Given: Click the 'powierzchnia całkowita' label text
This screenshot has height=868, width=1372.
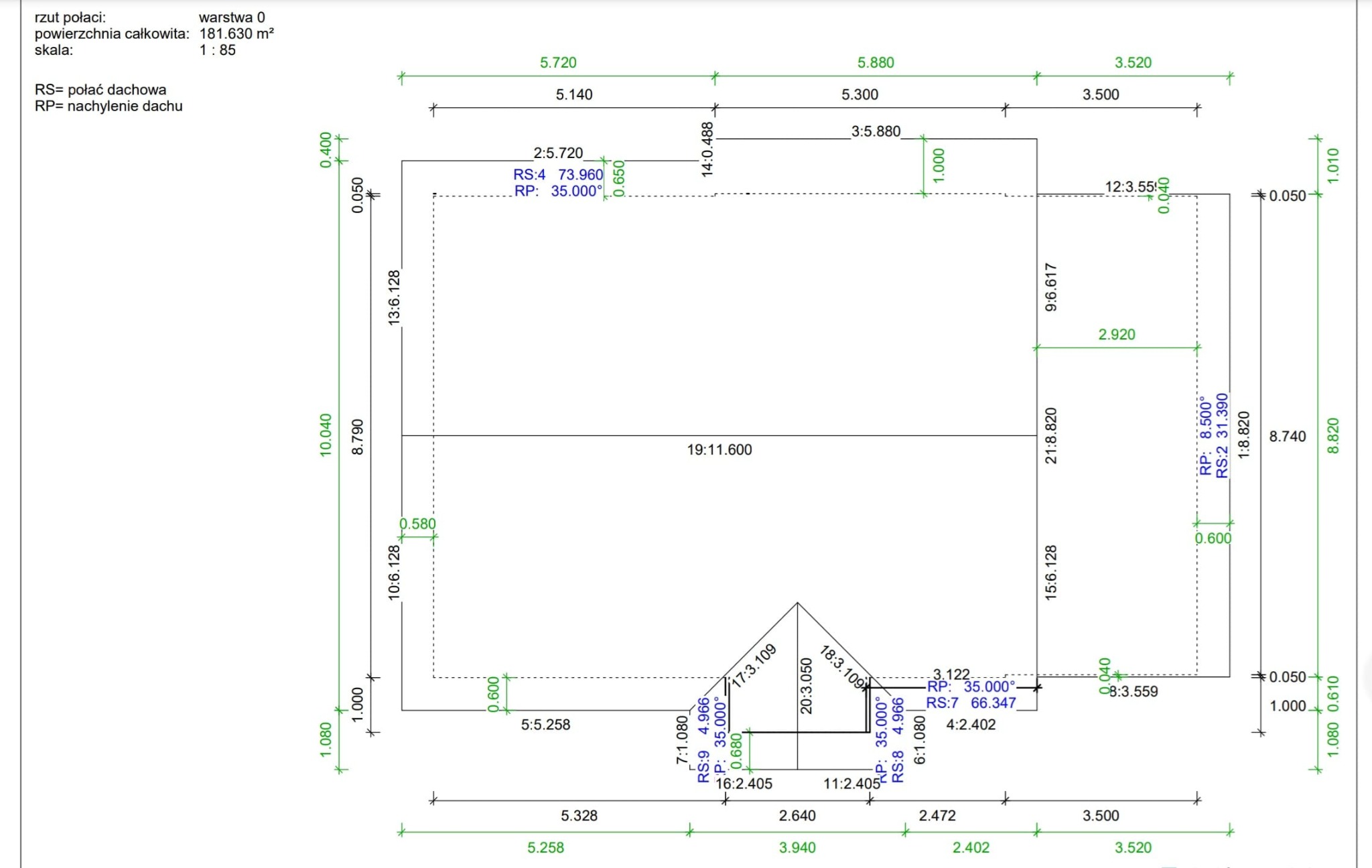Looking at the screenshot, I should click(x=112, y=33).
